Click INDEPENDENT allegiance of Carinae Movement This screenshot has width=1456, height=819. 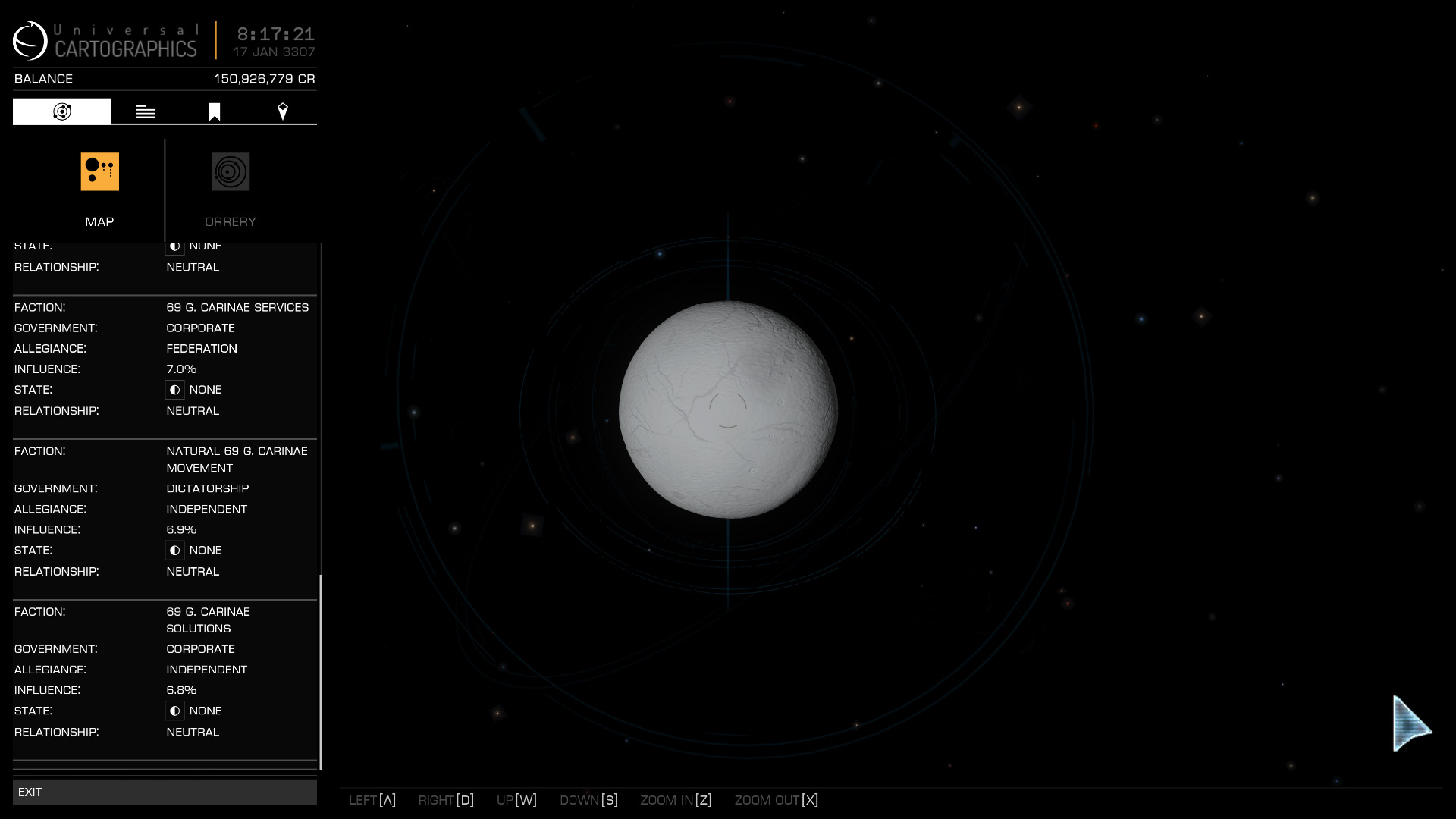point(207,510)
